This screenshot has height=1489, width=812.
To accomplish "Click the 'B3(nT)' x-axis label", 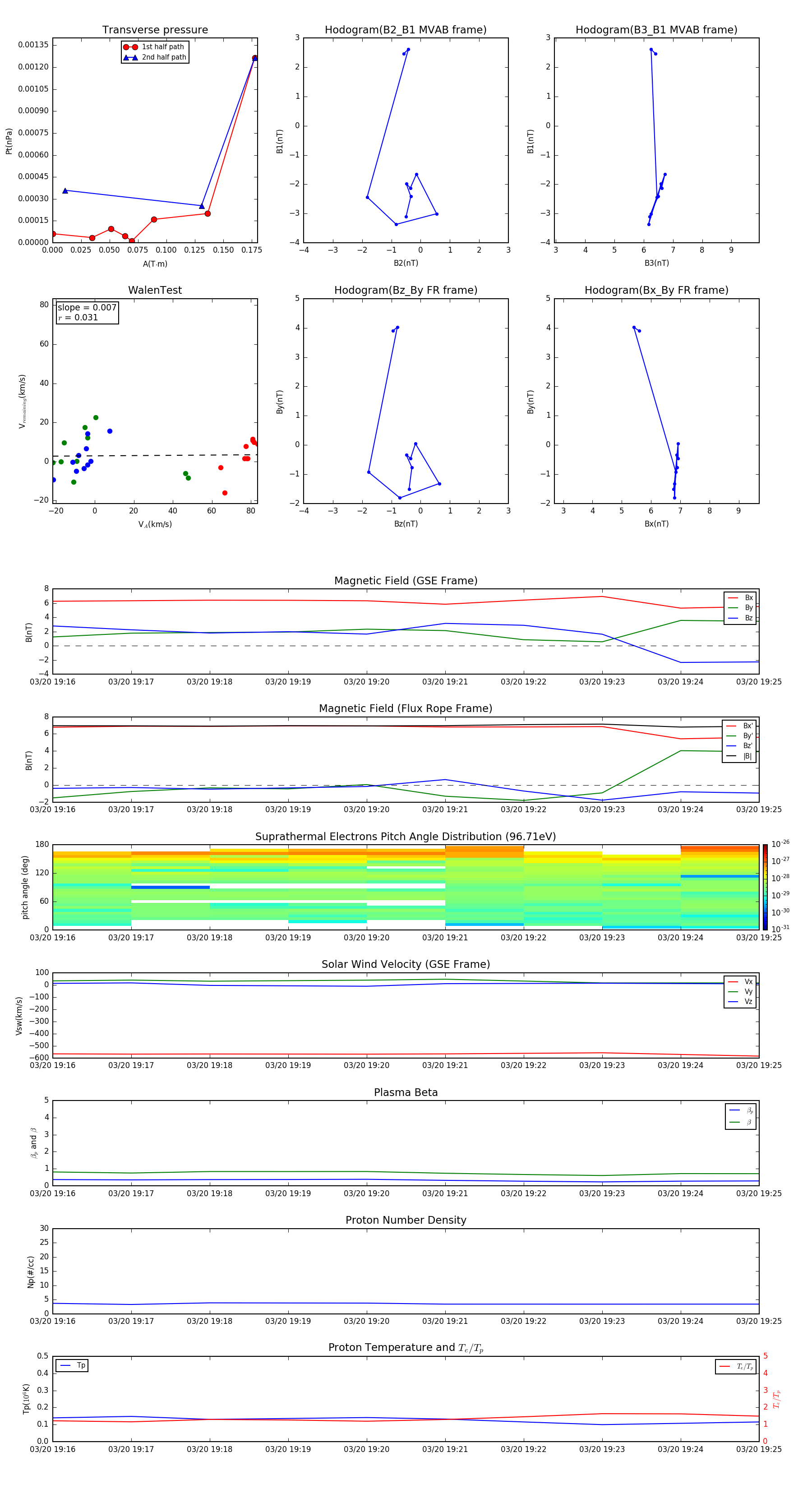I will pyautogui.click(x=656, y=263).
